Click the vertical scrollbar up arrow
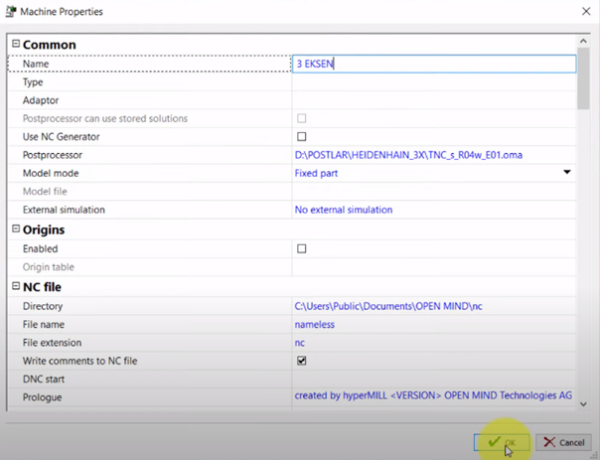Viewport: 600px width, 460px height. 584,42
